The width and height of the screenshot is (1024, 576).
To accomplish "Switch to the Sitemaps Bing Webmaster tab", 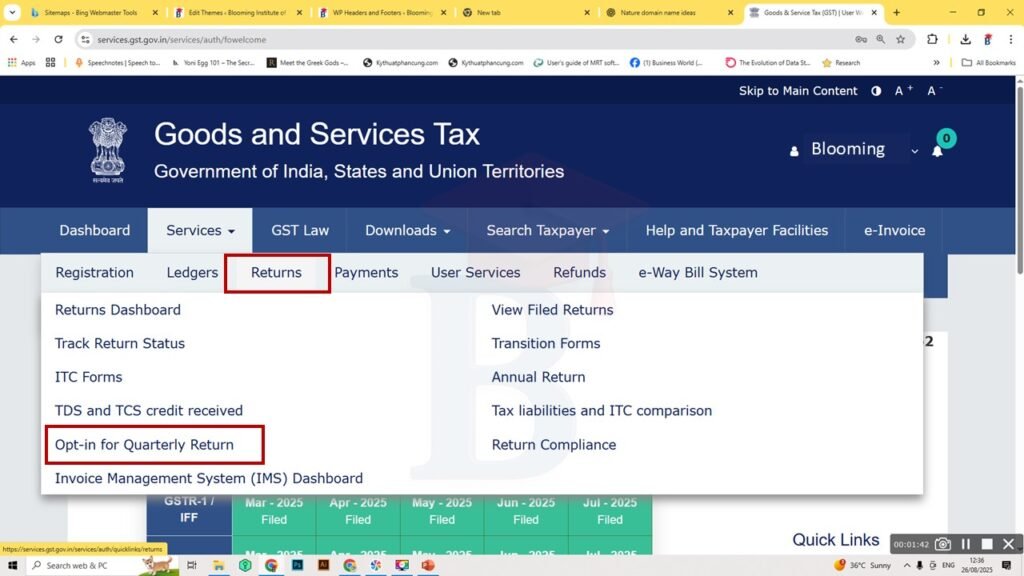I will [x=91, y=12].
